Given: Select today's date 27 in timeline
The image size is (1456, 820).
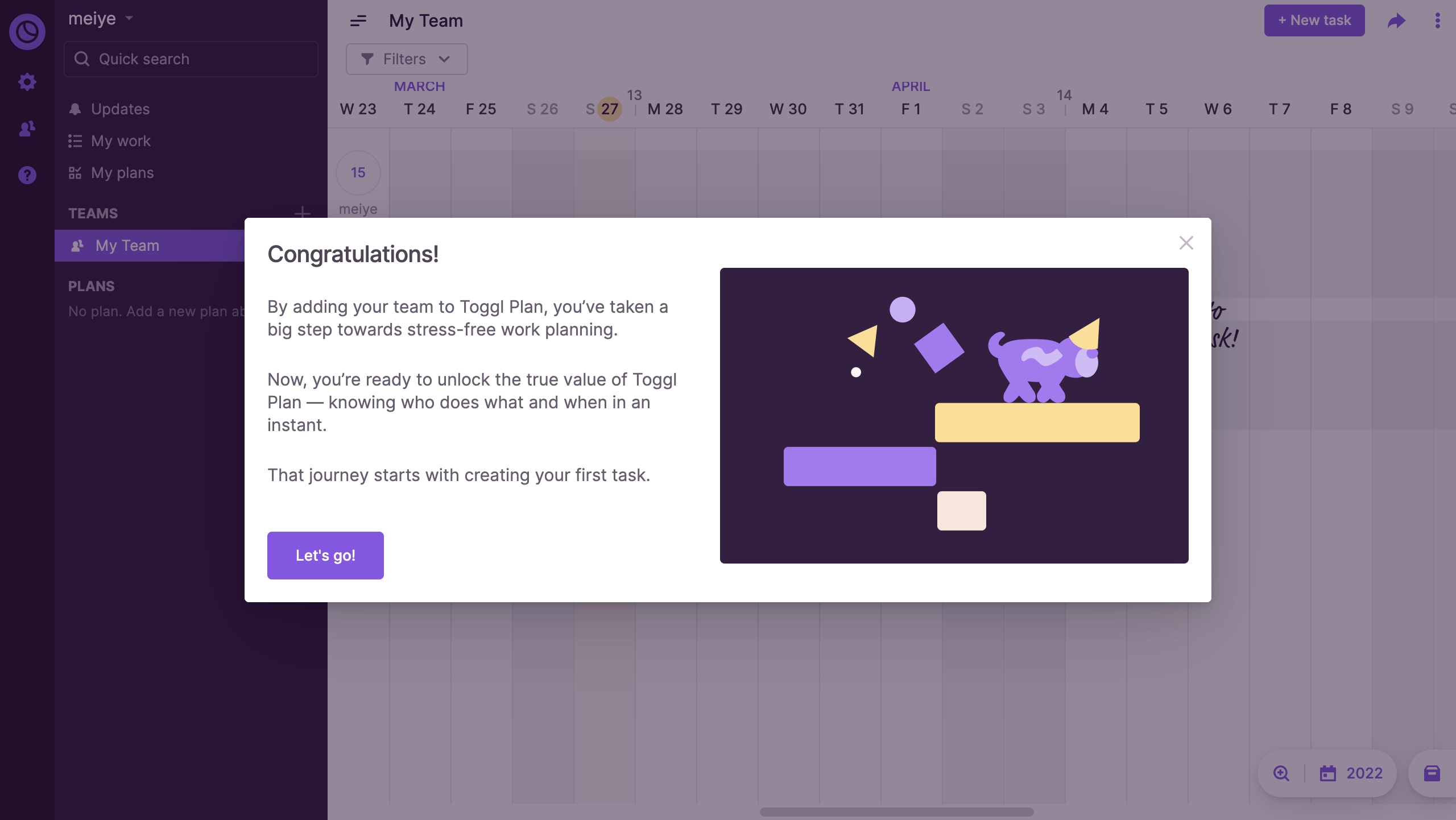Looking at the screenshot, I should click(x=610, y=109).
